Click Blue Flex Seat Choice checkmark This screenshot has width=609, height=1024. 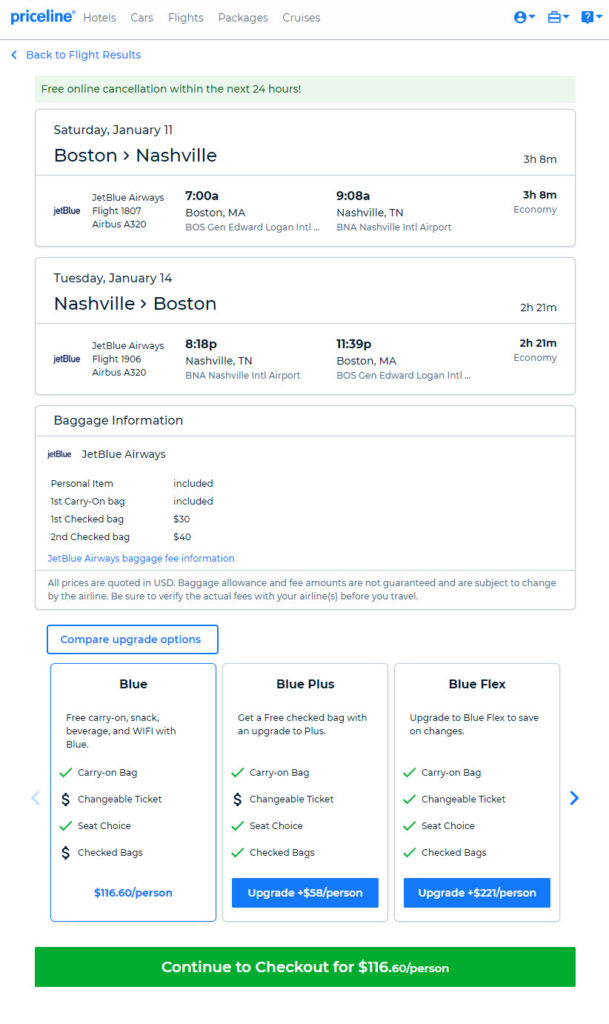pos(409,826)
